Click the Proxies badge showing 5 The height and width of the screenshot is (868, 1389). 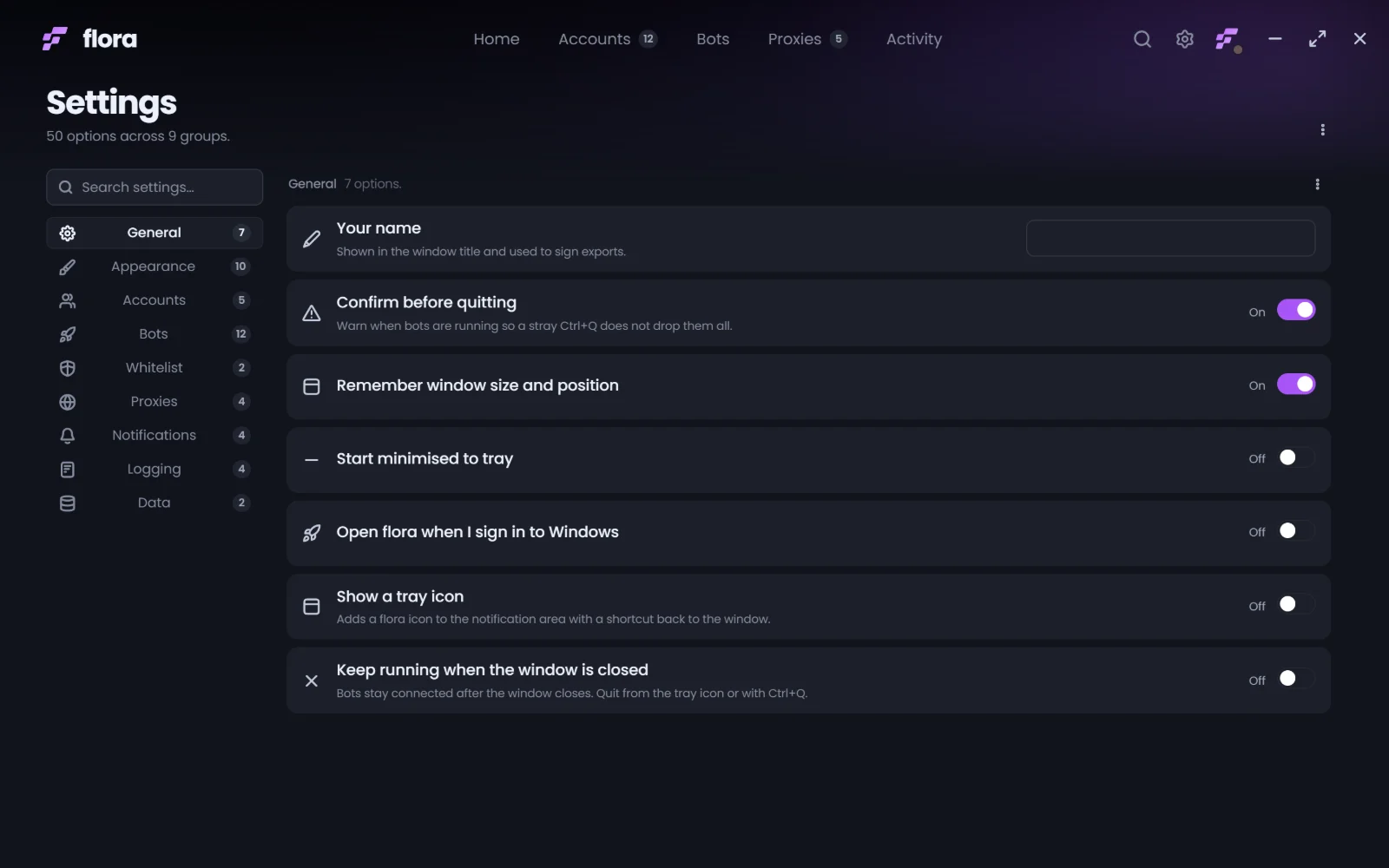coord(839,39)
